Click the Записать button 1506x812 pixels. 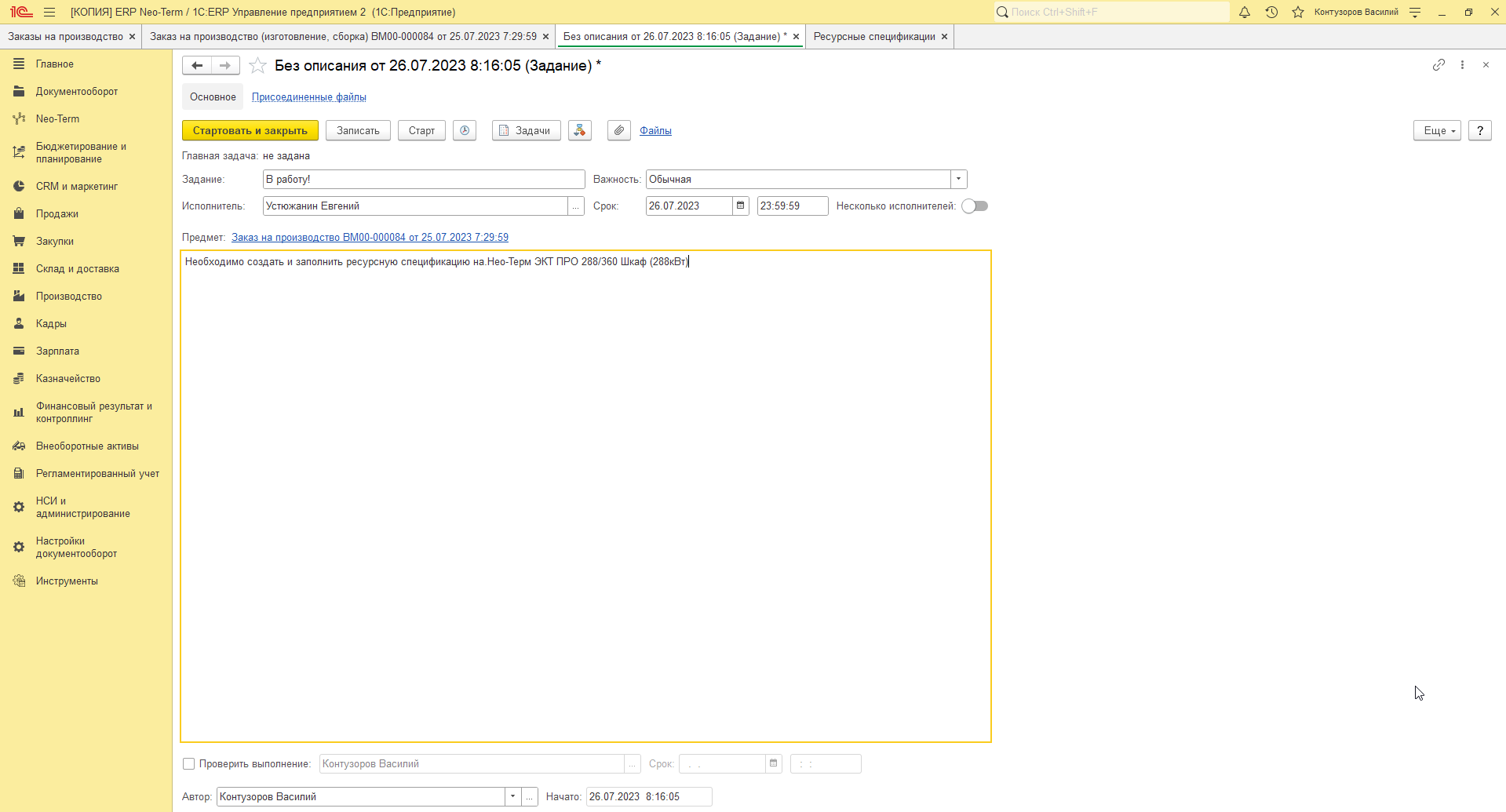tap(358, 130)
